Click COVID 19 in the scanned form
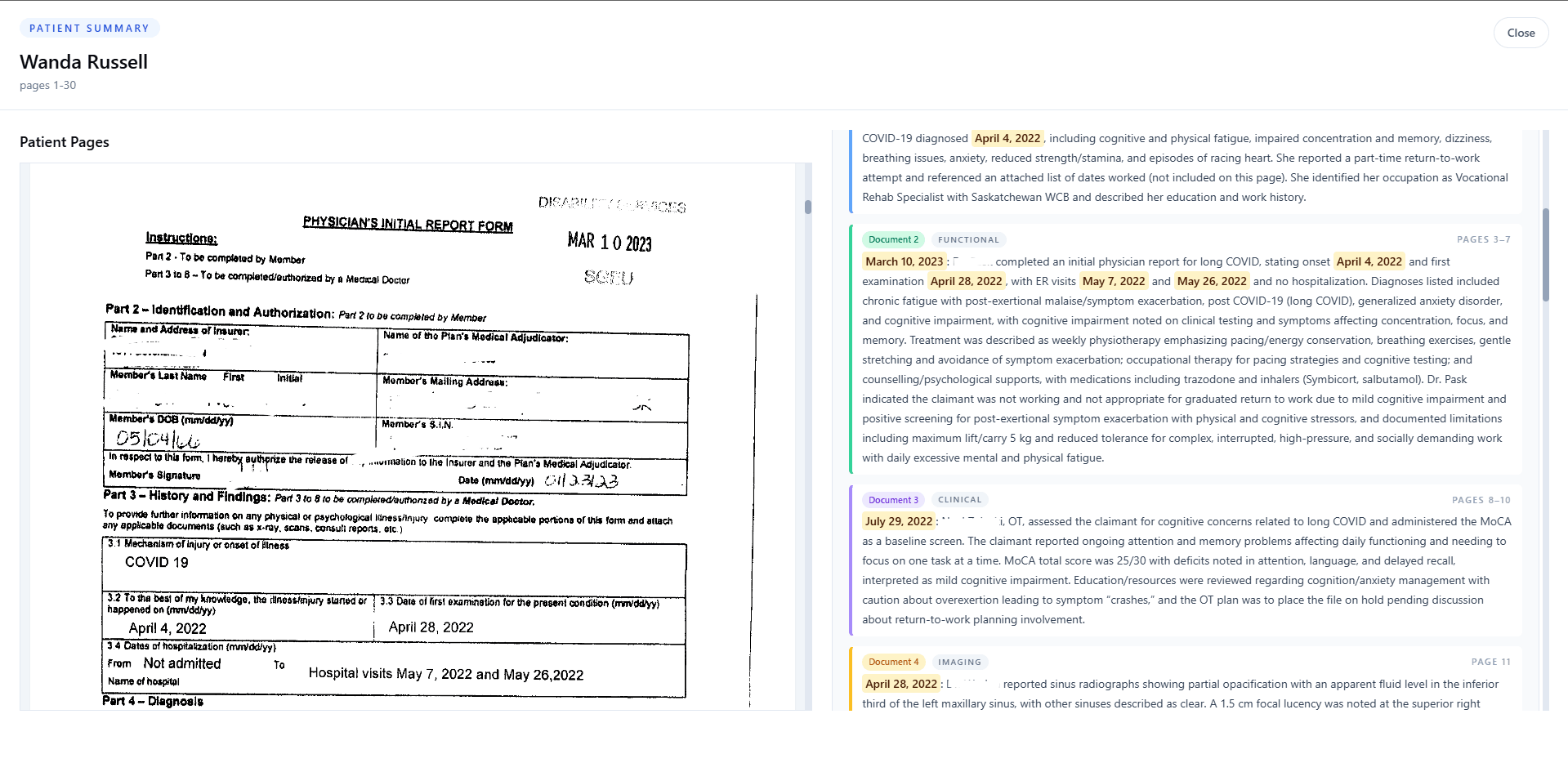Image resolution: width=1568 pixels, height=772 pixels. 156,562
